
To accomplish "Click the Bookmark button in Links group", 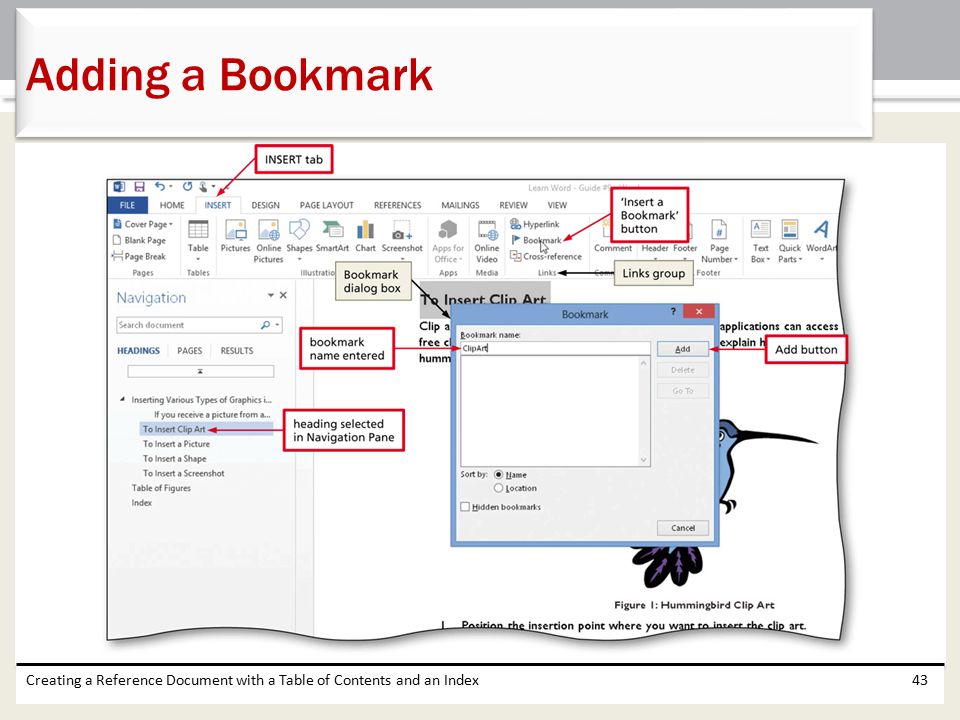I will click(536, 240).
